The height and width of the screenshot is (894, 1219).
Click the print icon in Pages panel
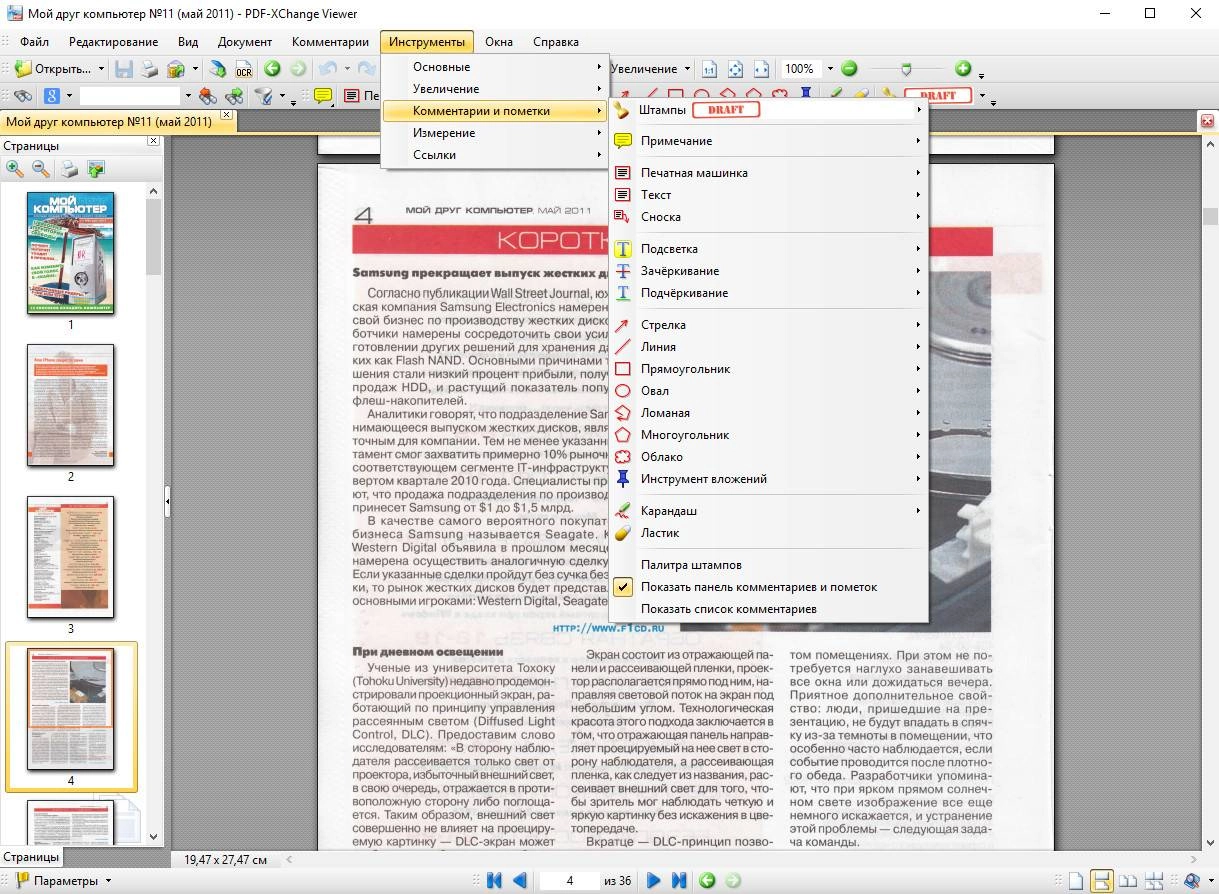tap(69, 169)
